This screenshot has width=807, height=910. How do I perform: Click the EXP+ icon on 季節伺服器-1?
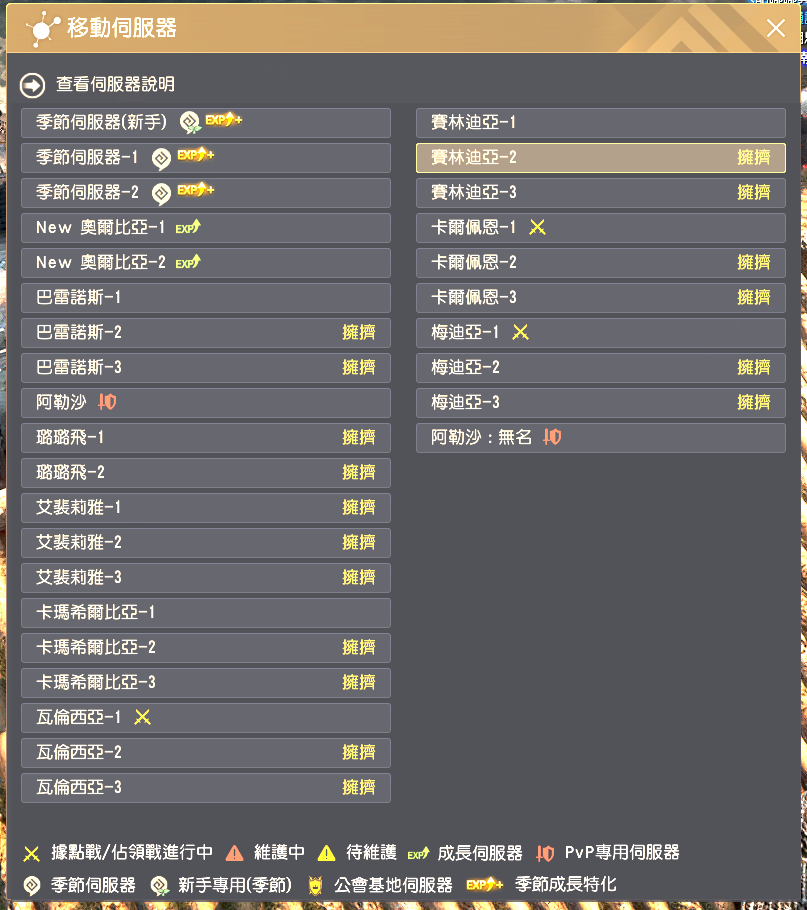click(196, 155)
